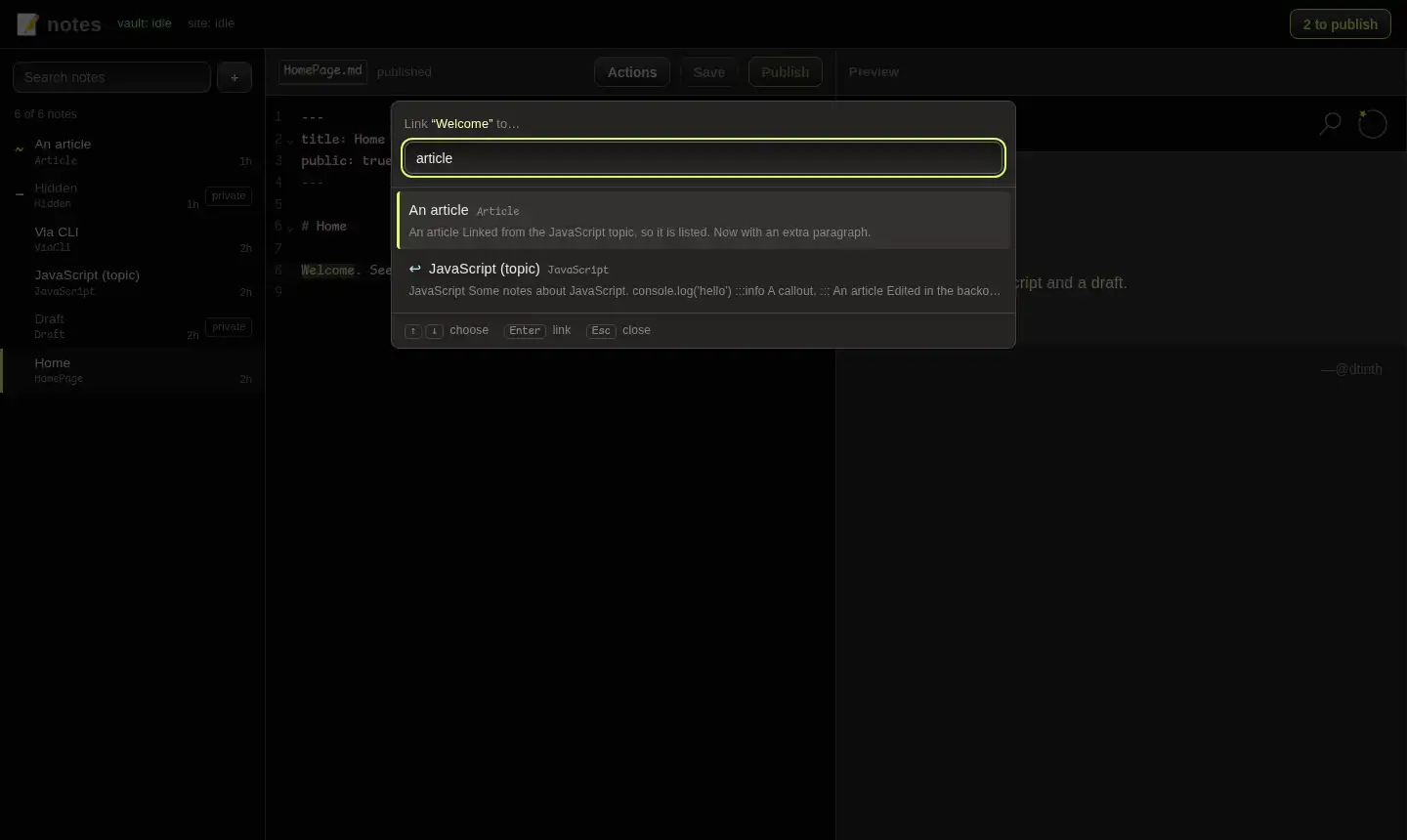
Task: Click the notes app logo icon
Action: tap(27, 23)
